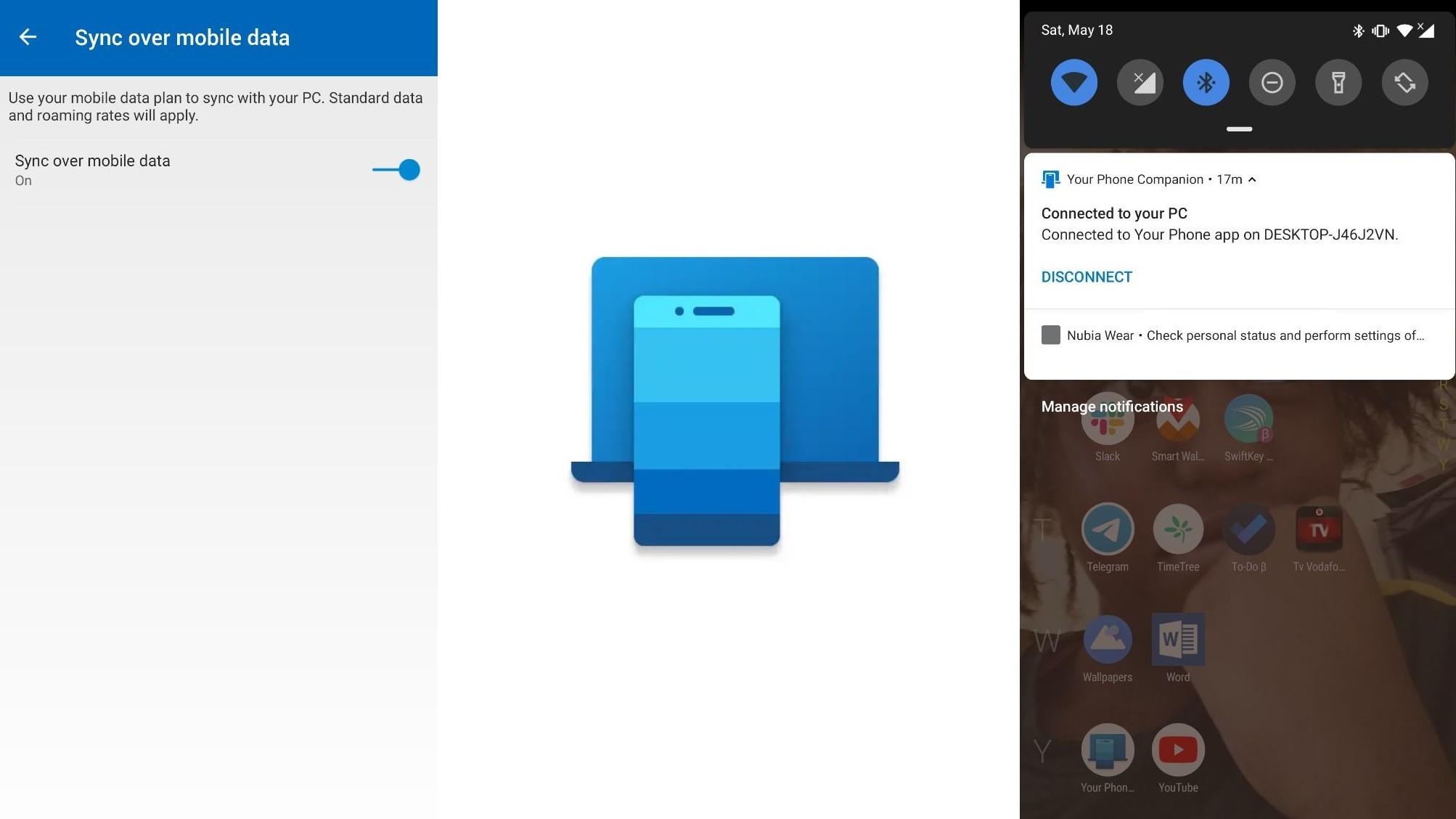Viewport: 1456px width, 819px height.
Task: Open YouTube app
Action: click(1178, 750)
